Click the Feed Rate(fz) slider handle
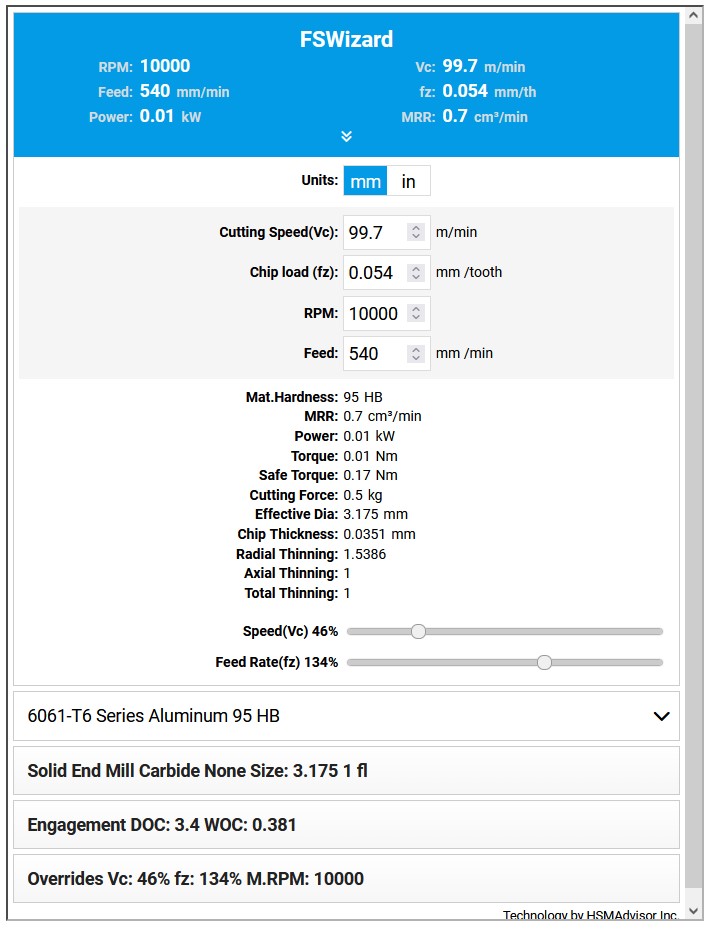The width and height of the screenshot is (712, 929). pyautogui.click(x=544, y=662)
